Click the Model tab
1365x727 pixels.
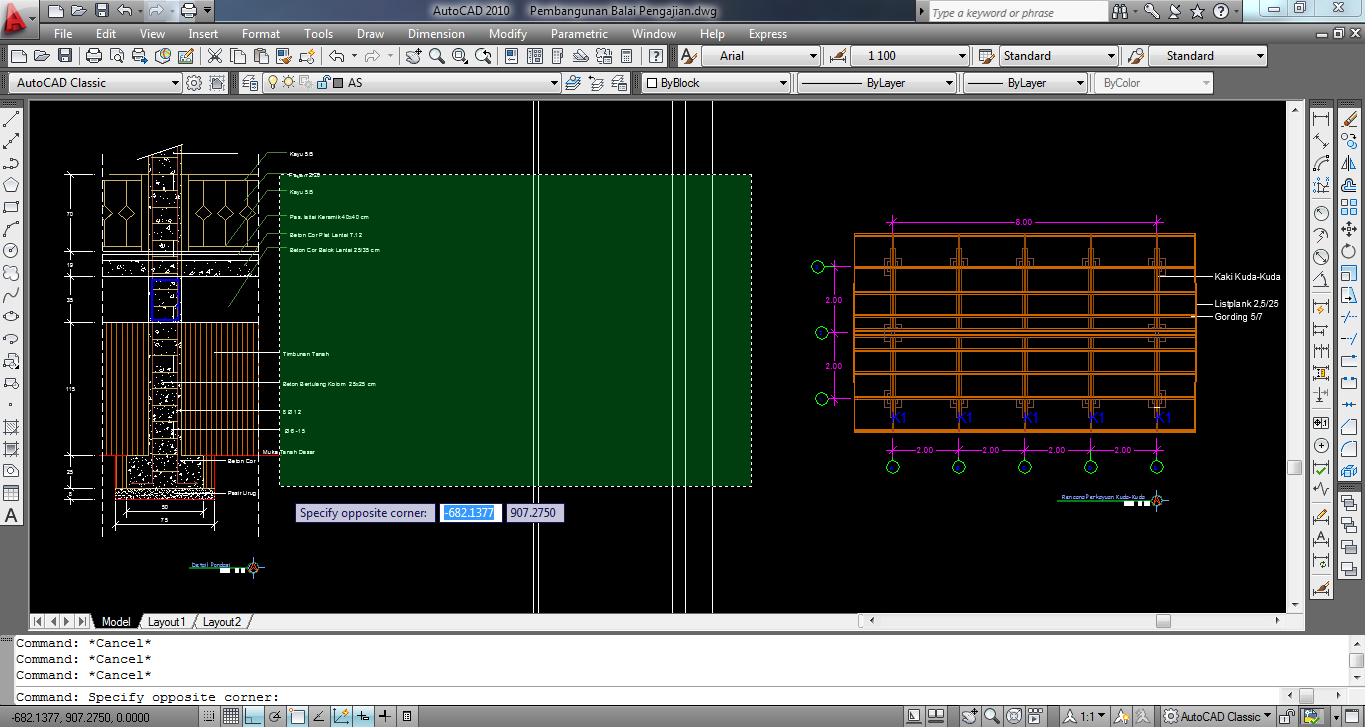116,622
